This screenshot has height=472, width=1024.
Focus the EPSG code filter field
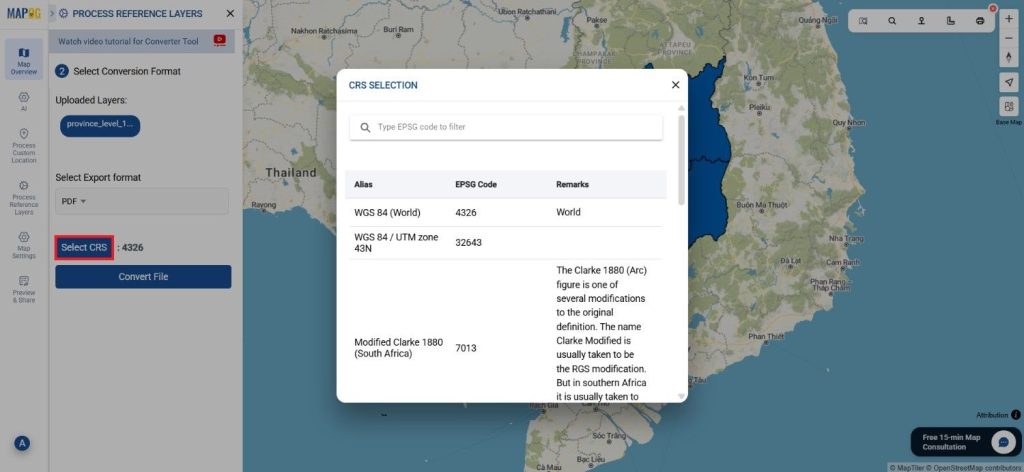[506, 127]
